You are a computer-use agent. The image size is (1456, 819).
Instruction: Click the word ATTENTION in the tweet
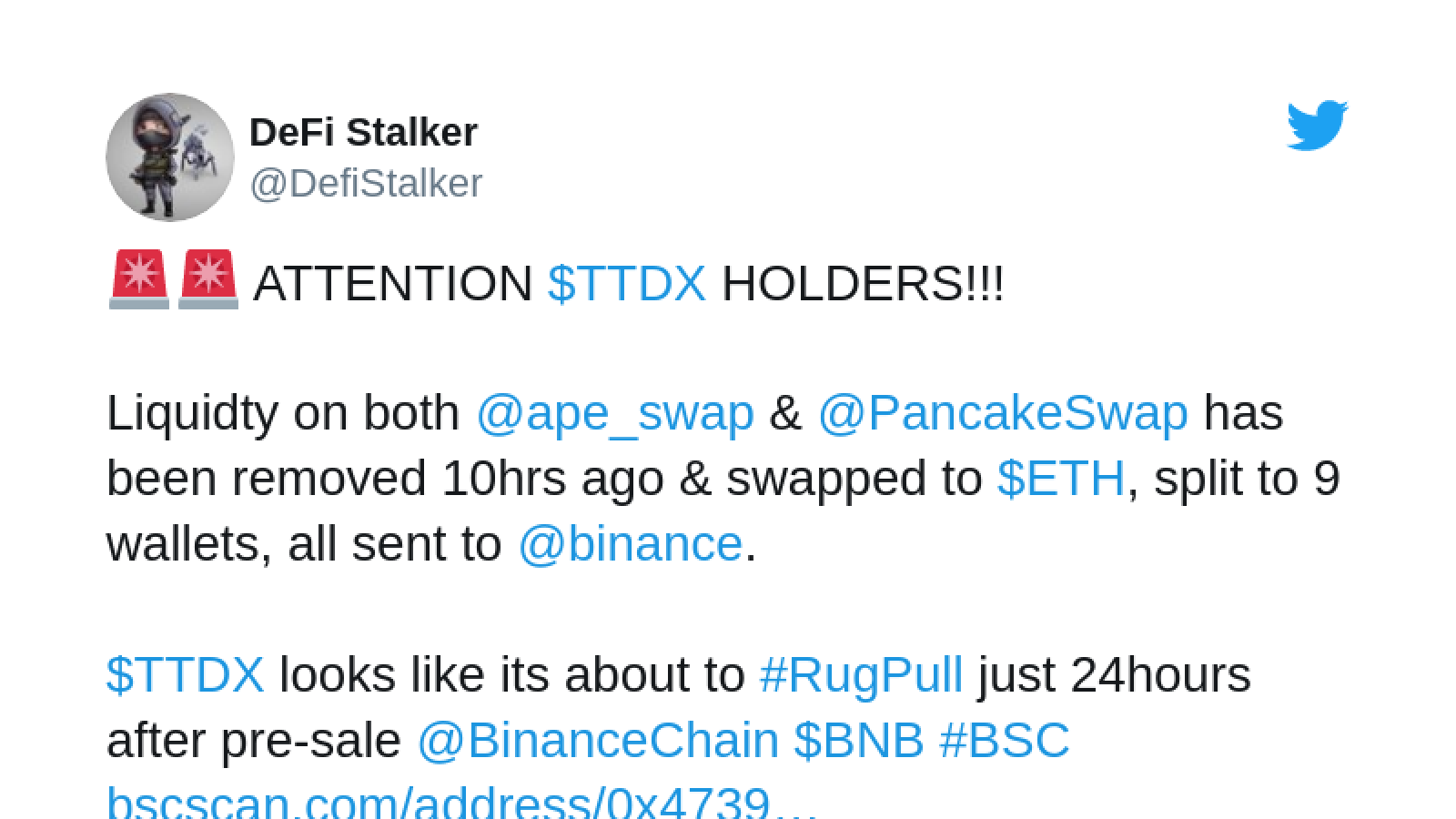393,283
